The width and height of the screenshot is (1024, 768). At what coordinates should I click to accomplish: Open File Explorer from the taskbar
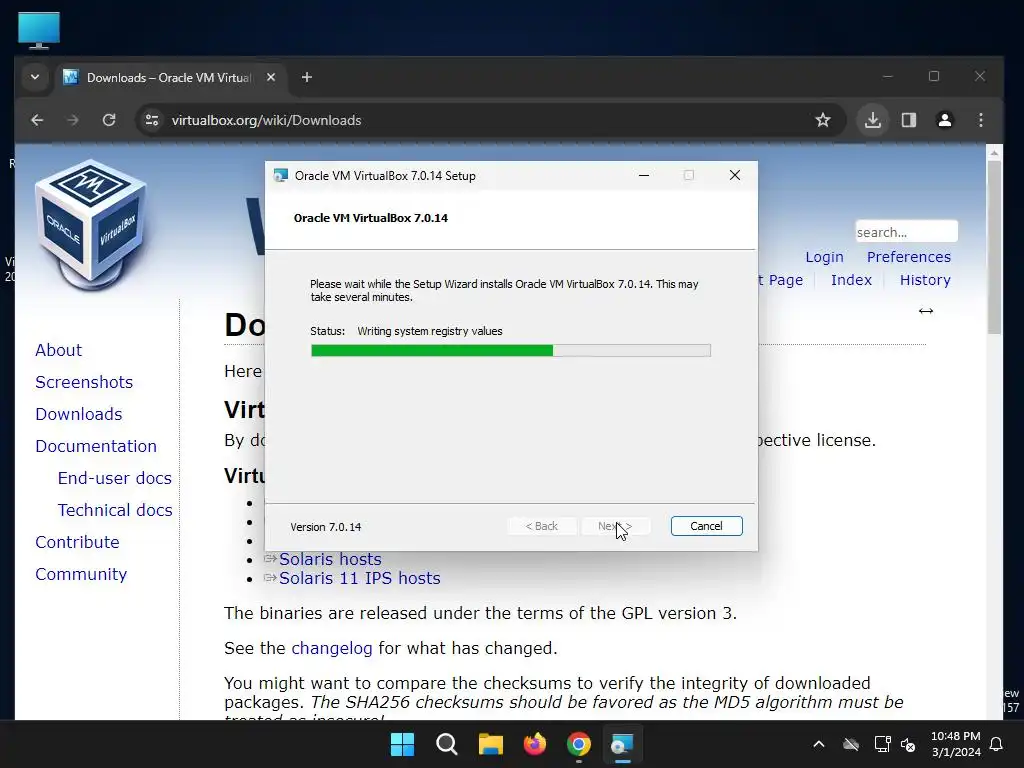490,744
